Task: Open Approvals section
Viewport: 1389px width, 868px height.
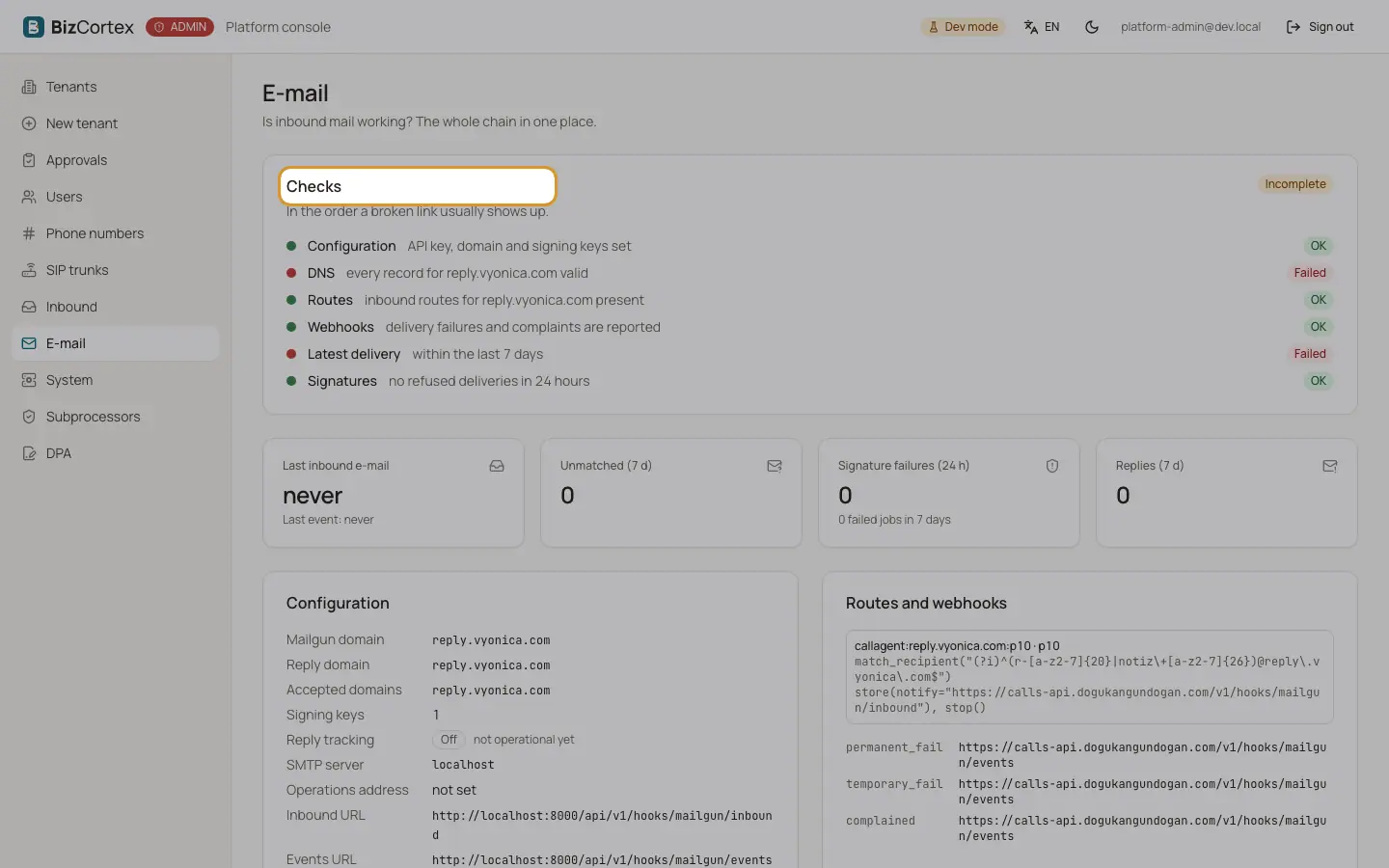Action: [x=116, y=160]
